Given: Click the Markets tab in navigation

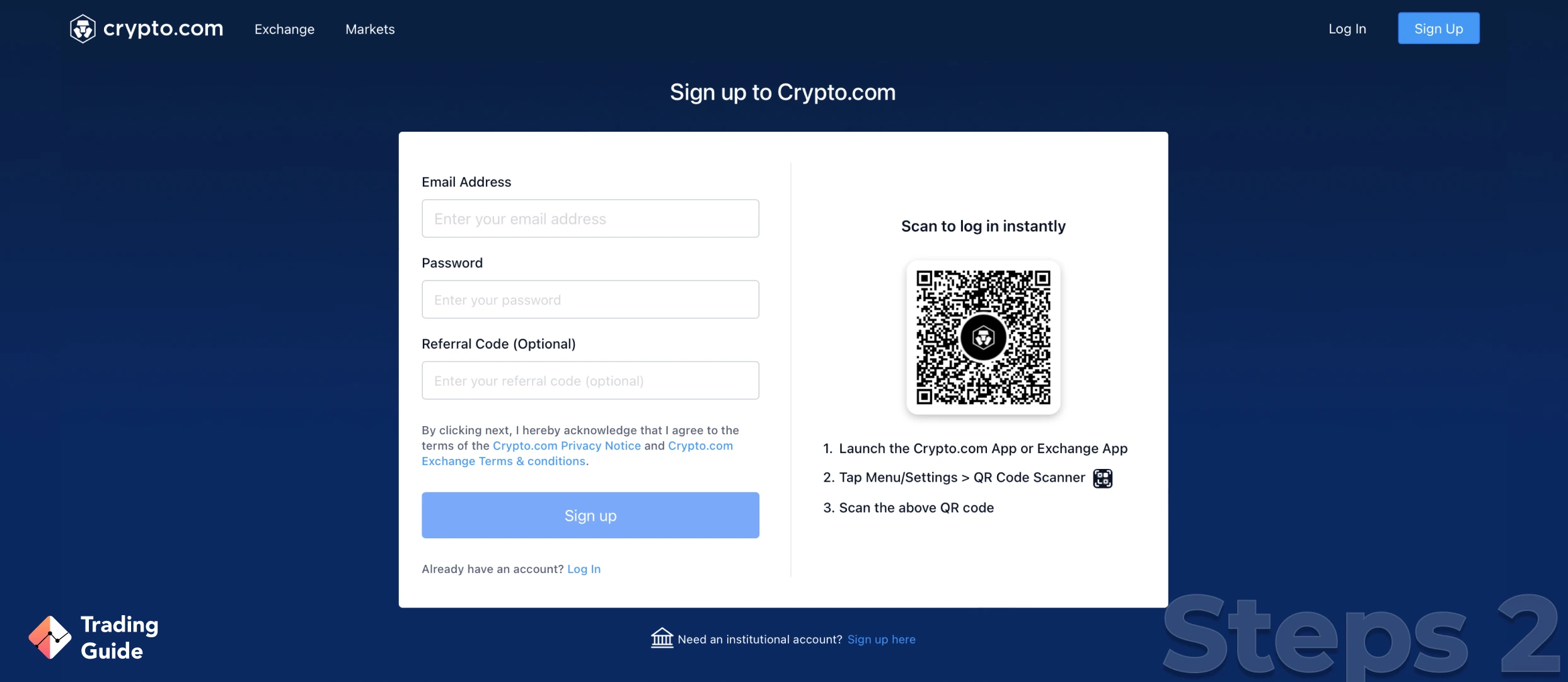Looking at the screenshot, I should point(370,28).
